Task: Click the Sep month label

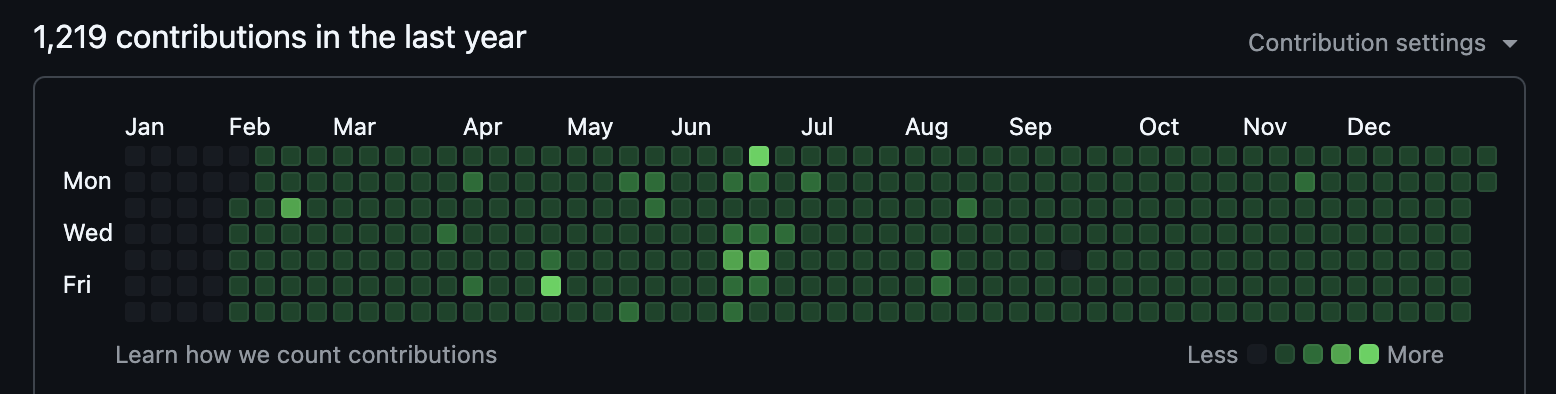Action: (1030, 128)
